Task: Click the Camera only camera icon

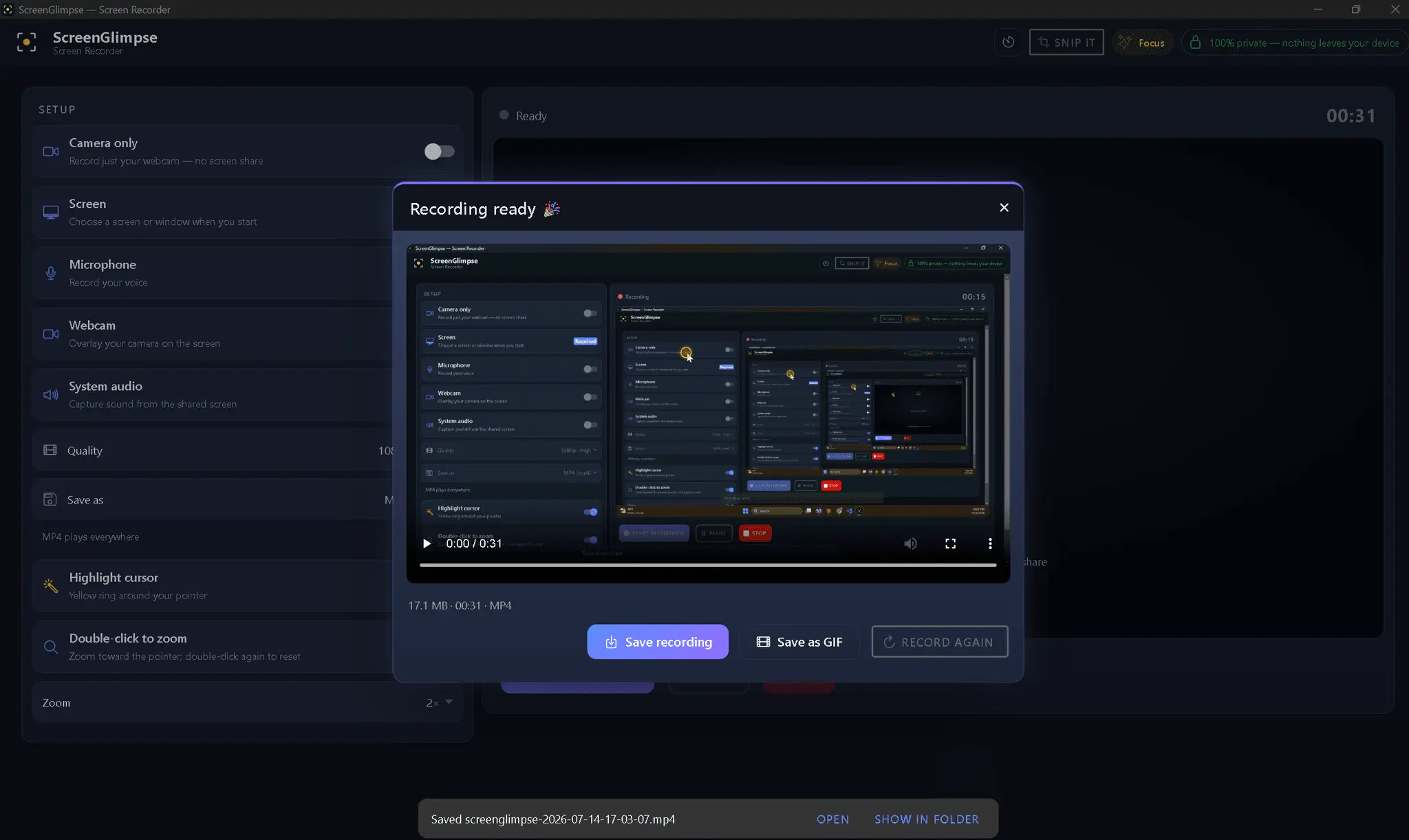Action: pyautogui.click(x=51, y=151)
